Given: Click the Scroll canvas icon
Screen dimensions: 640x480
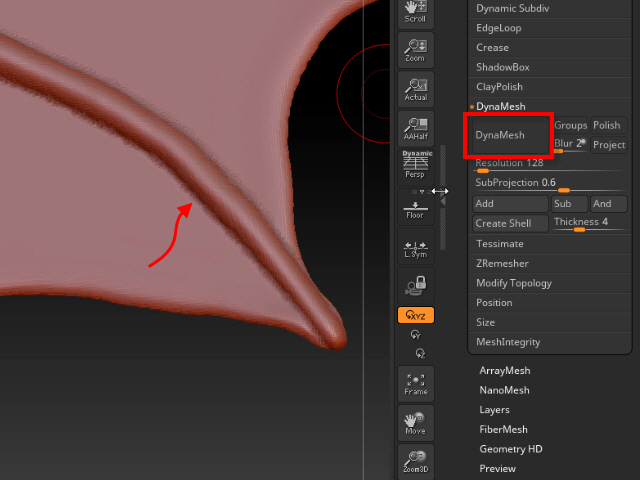Looking at the screenshot, I should coord(415,11).
